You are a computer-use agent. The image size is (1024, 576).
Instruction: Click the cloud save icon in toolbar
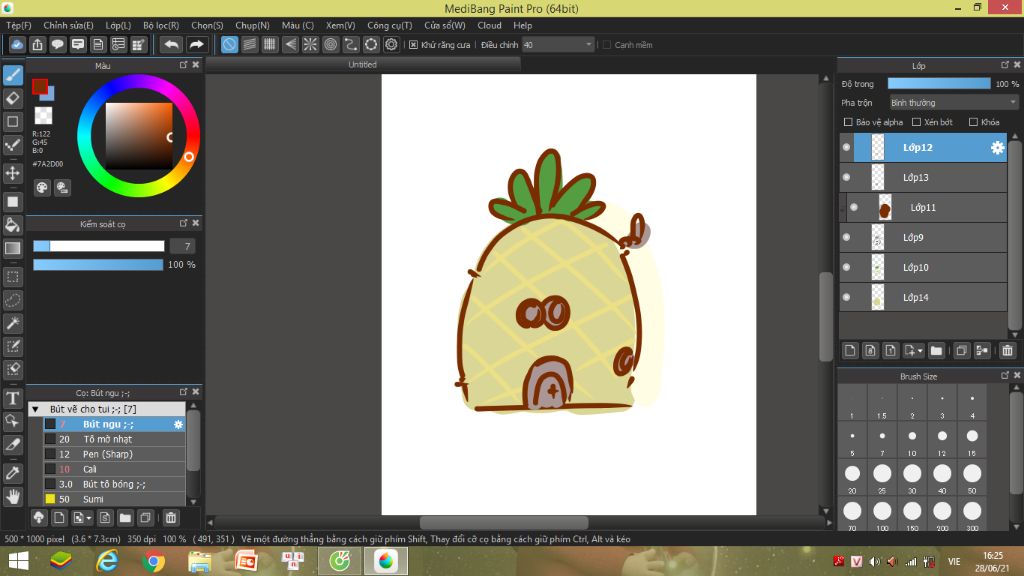tap(17, 44)
